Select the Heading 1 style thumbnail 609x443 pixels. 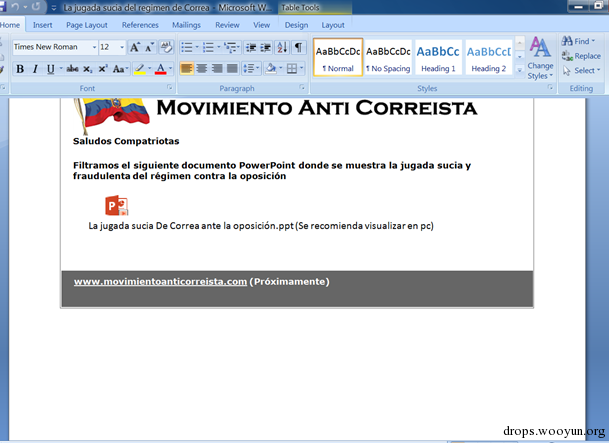[438, 58]
